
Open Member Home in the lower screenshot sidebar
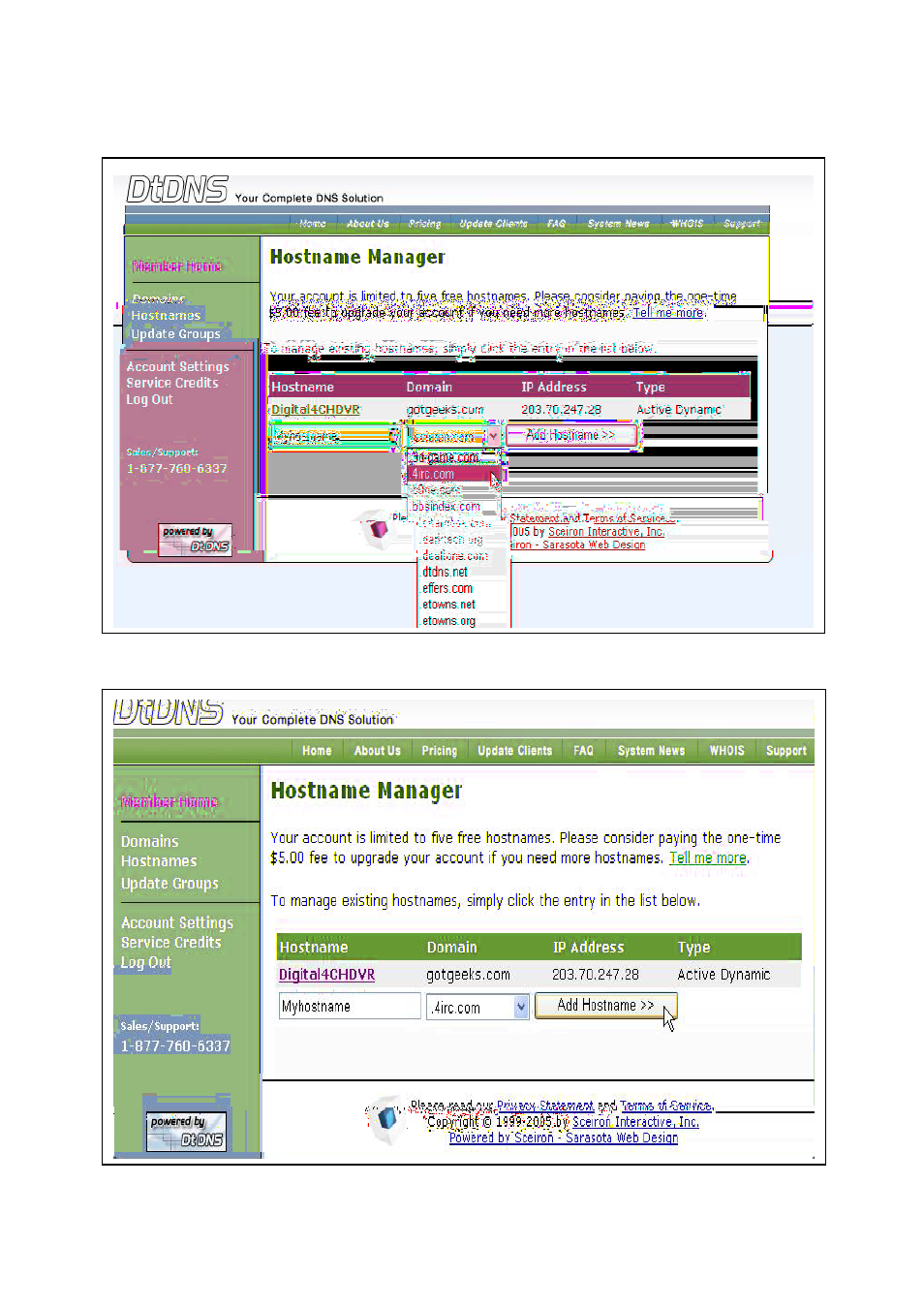(169, 802)
